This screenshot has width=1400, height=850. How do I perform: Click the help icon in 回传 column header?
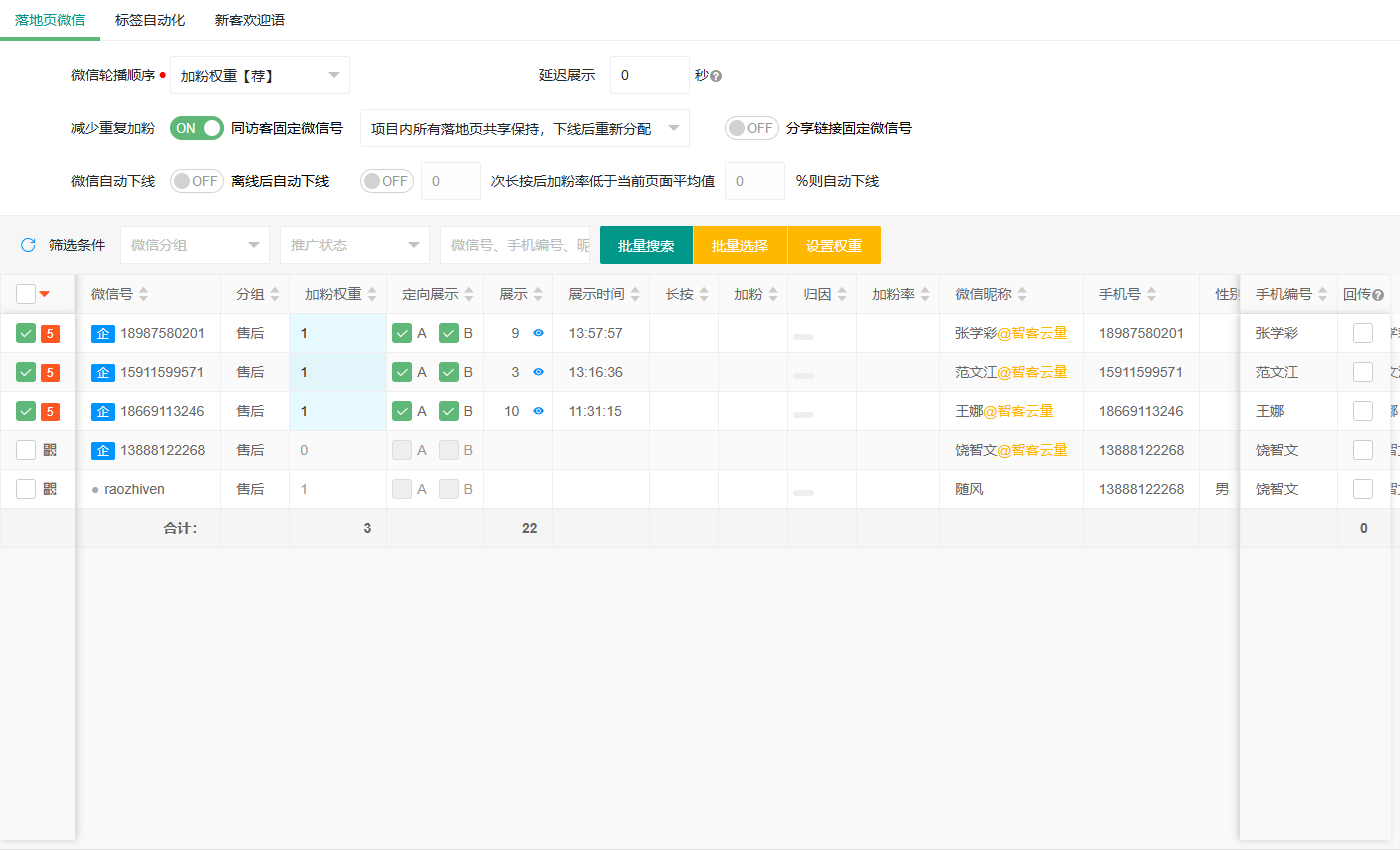click(x=1378, y=295)
